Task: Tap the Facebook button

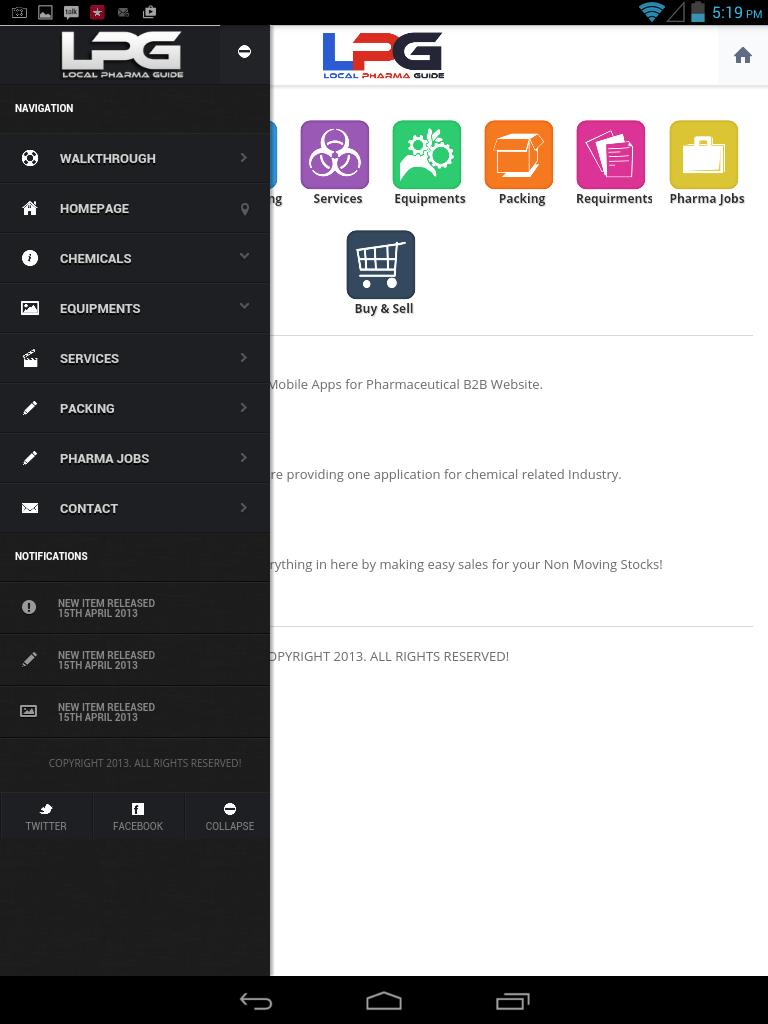Action: (x=138, y=816)
